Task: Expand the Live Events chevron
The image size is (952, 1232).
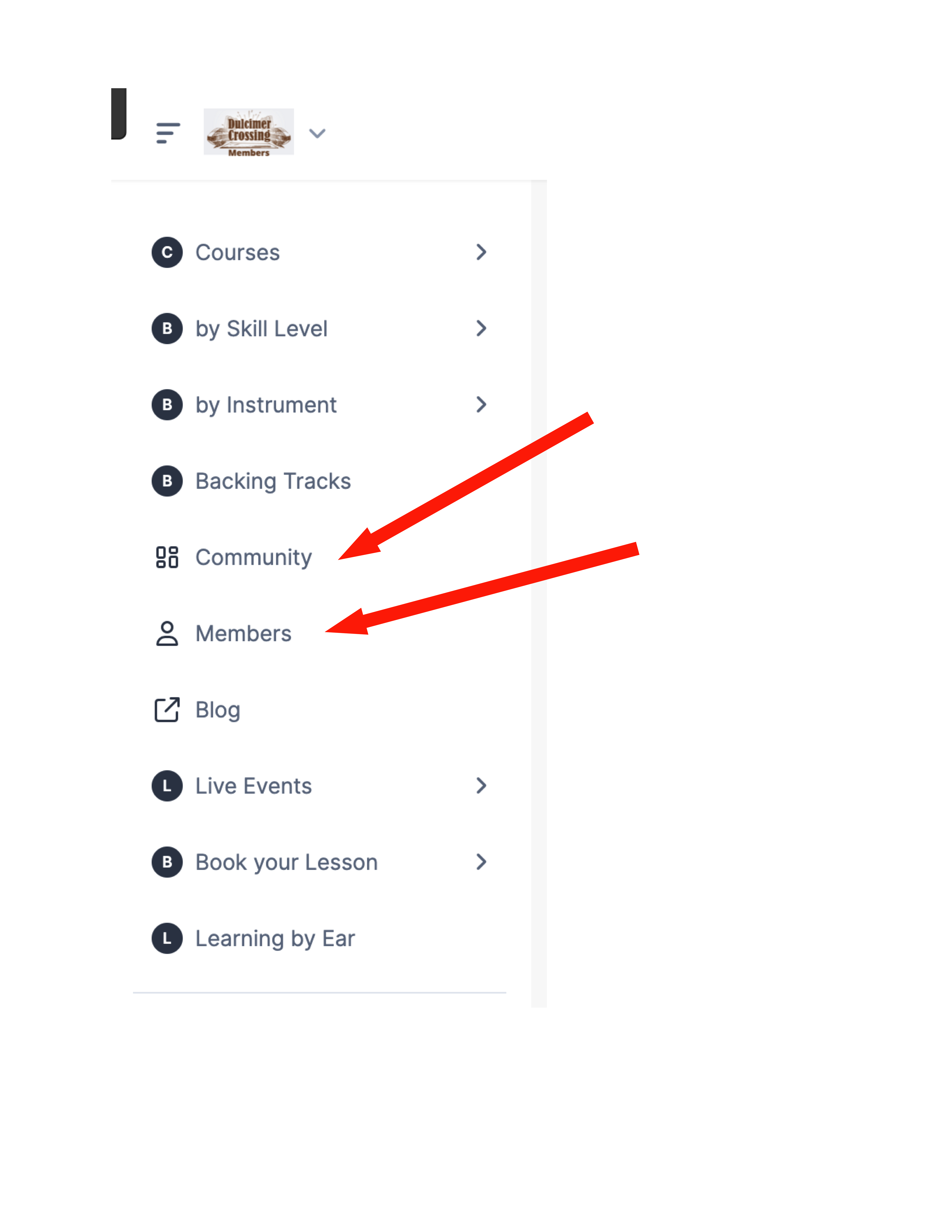Action: (x=481, y=786)
